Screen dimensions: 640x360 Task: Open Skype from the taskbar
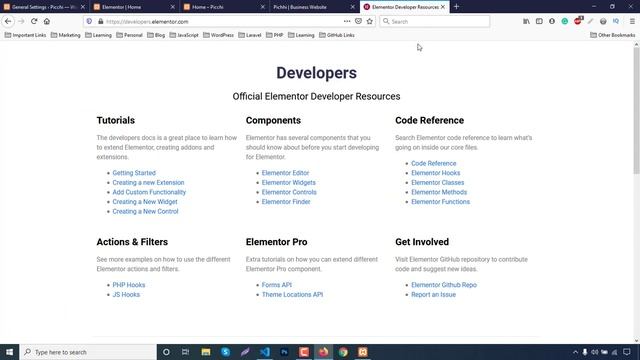click(225, 352)
